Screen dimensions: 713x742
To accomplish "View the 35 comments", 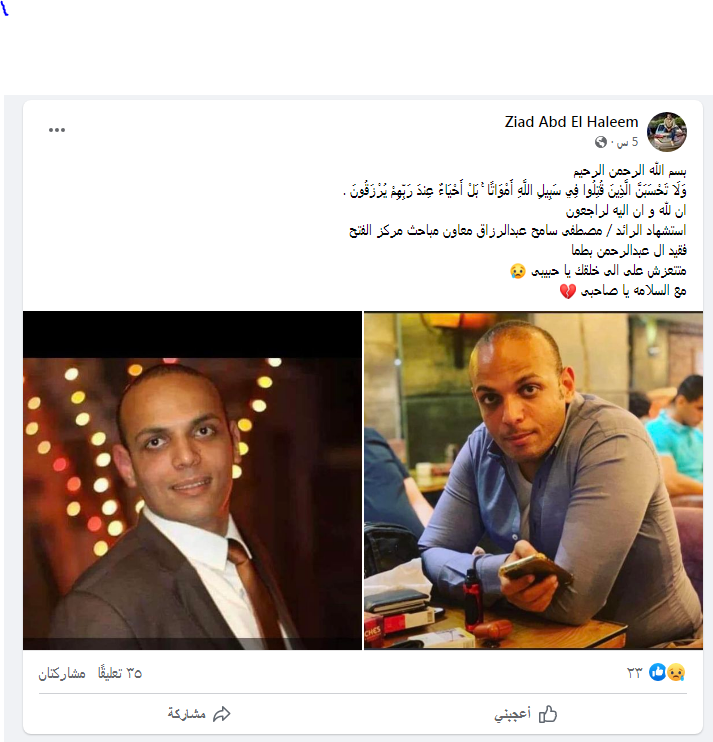I will tap(120, 672).
